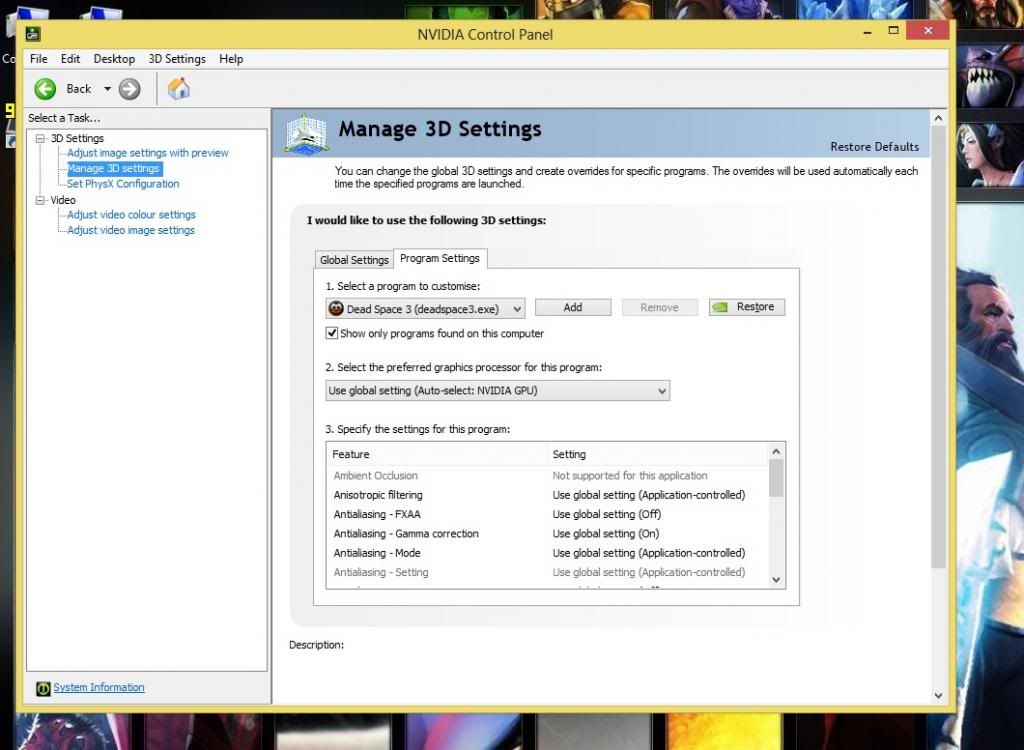This screenshot has width=1024, height=750.
Task: Click the Add program button
Action: (x=572, y=308)
